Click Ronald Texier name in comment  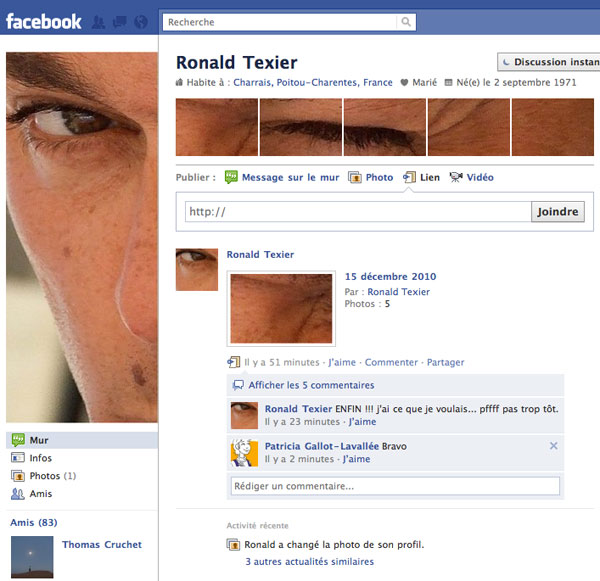click(298, 409)
